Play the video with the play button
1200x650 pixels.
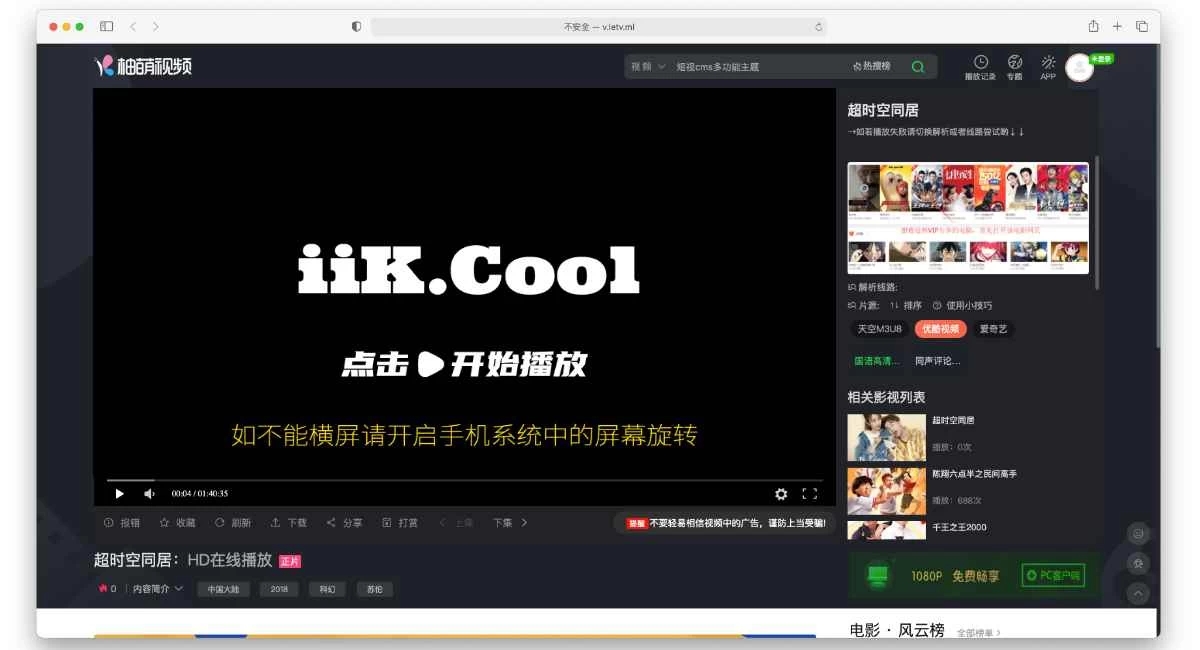coord(120,493)
